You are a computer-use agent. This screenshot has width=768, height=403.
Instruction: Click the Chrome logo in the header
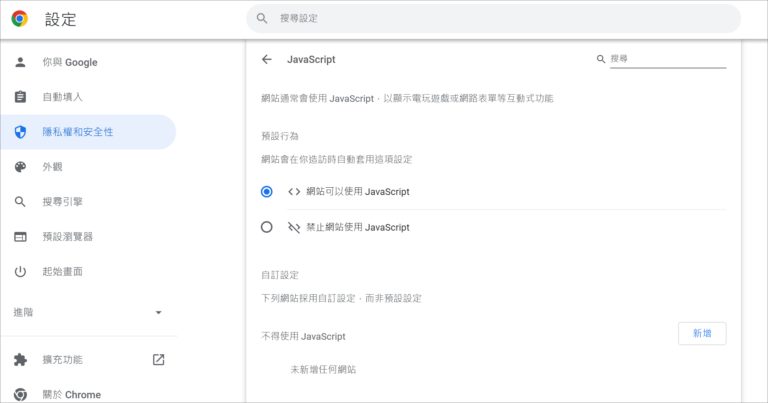pyautogui.click(x=20, y=18)
